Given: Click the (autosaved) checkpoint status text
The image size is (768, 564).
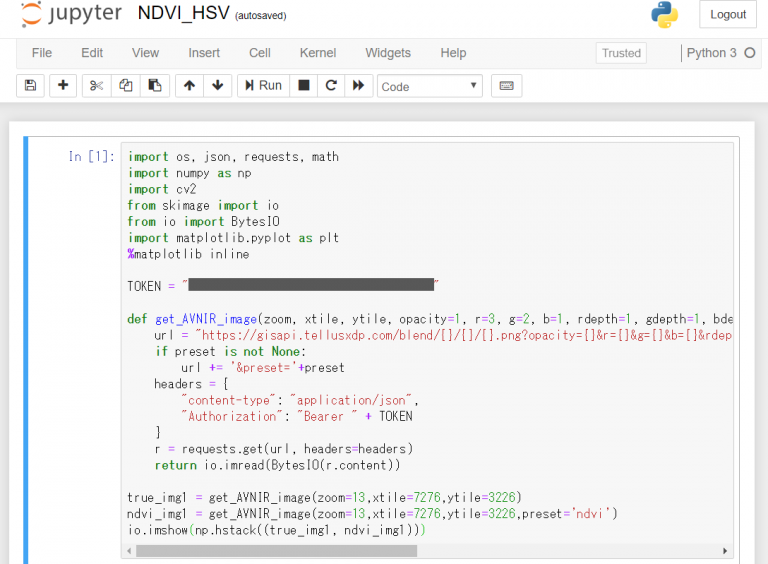Looking at the screenshot, I should (261, 16).
